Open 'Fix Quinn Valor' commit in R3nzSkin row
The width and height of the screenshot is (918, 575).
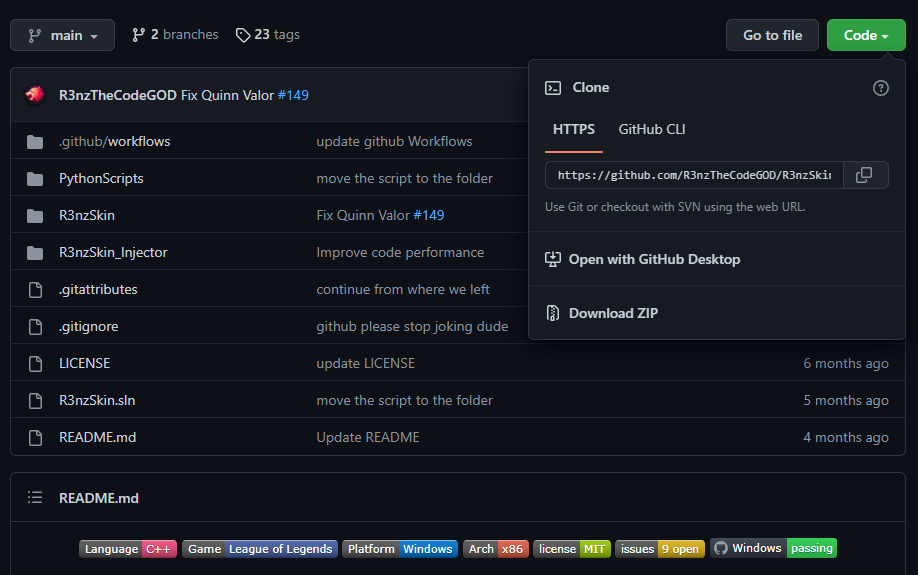[363, 215]
